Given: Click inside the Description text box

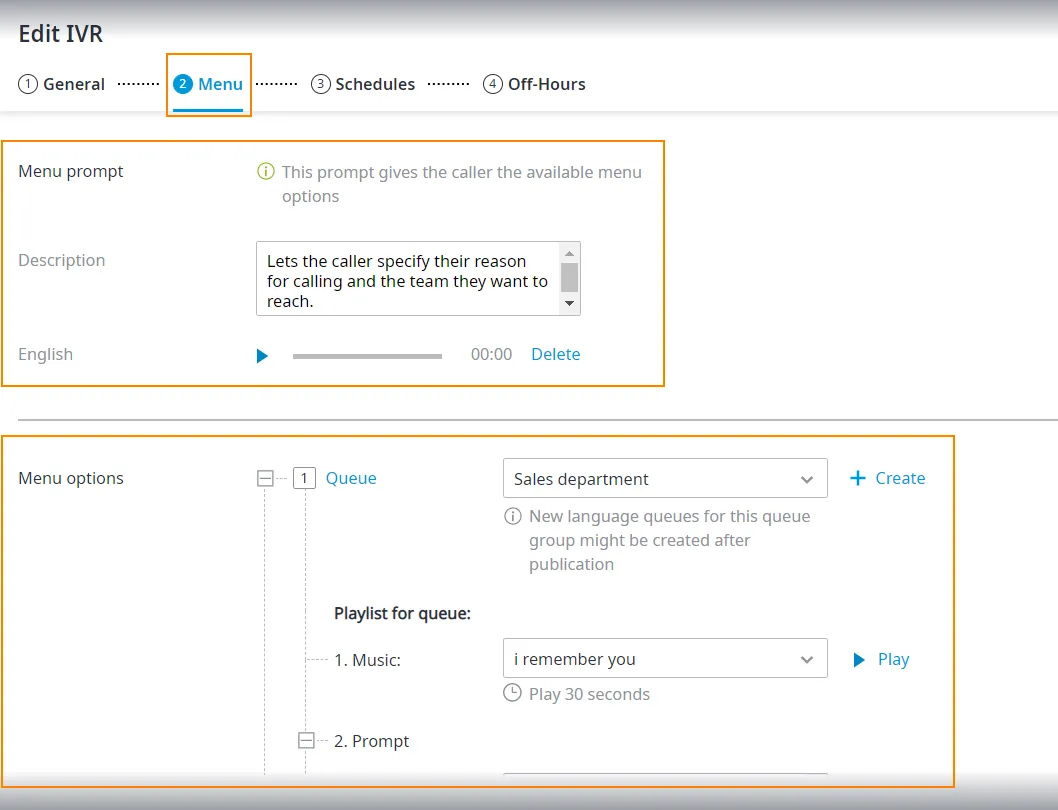Looking at the screenshot, I should point(409,279).
